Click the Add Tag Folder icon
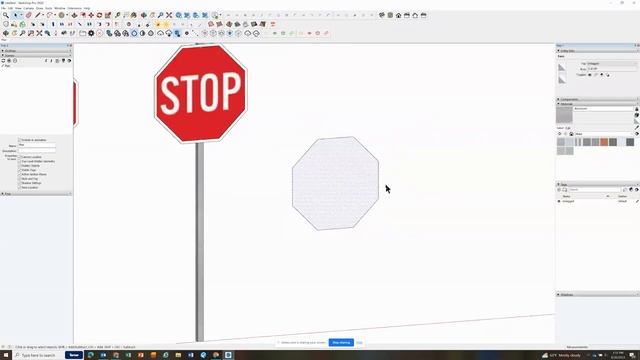The height and width of the screenshot is (360, 640). pyautogui.click(x=565, y=189)
